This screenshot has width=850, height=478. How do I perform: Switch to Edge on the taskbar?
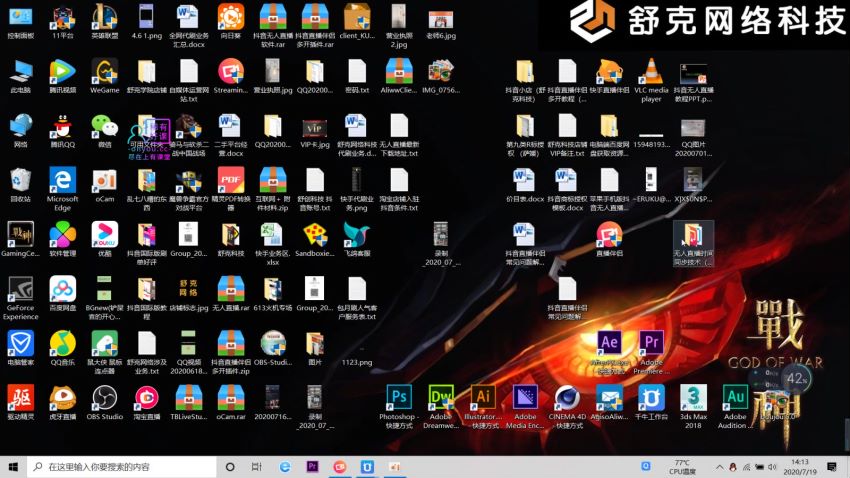click(x=285, y=467)
